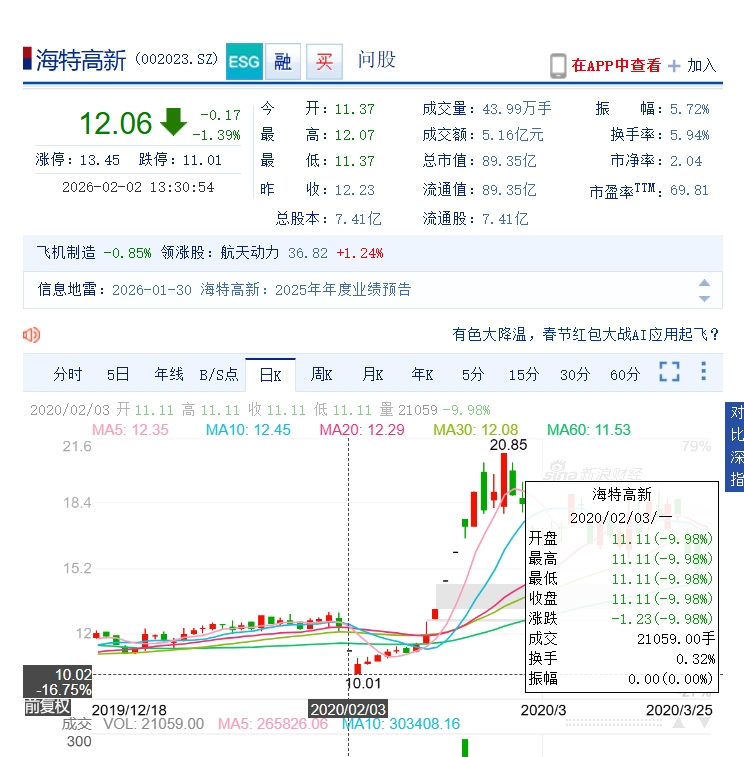
Task: Click the 成交量 43.99万手 value
Action: click(517, 109)
